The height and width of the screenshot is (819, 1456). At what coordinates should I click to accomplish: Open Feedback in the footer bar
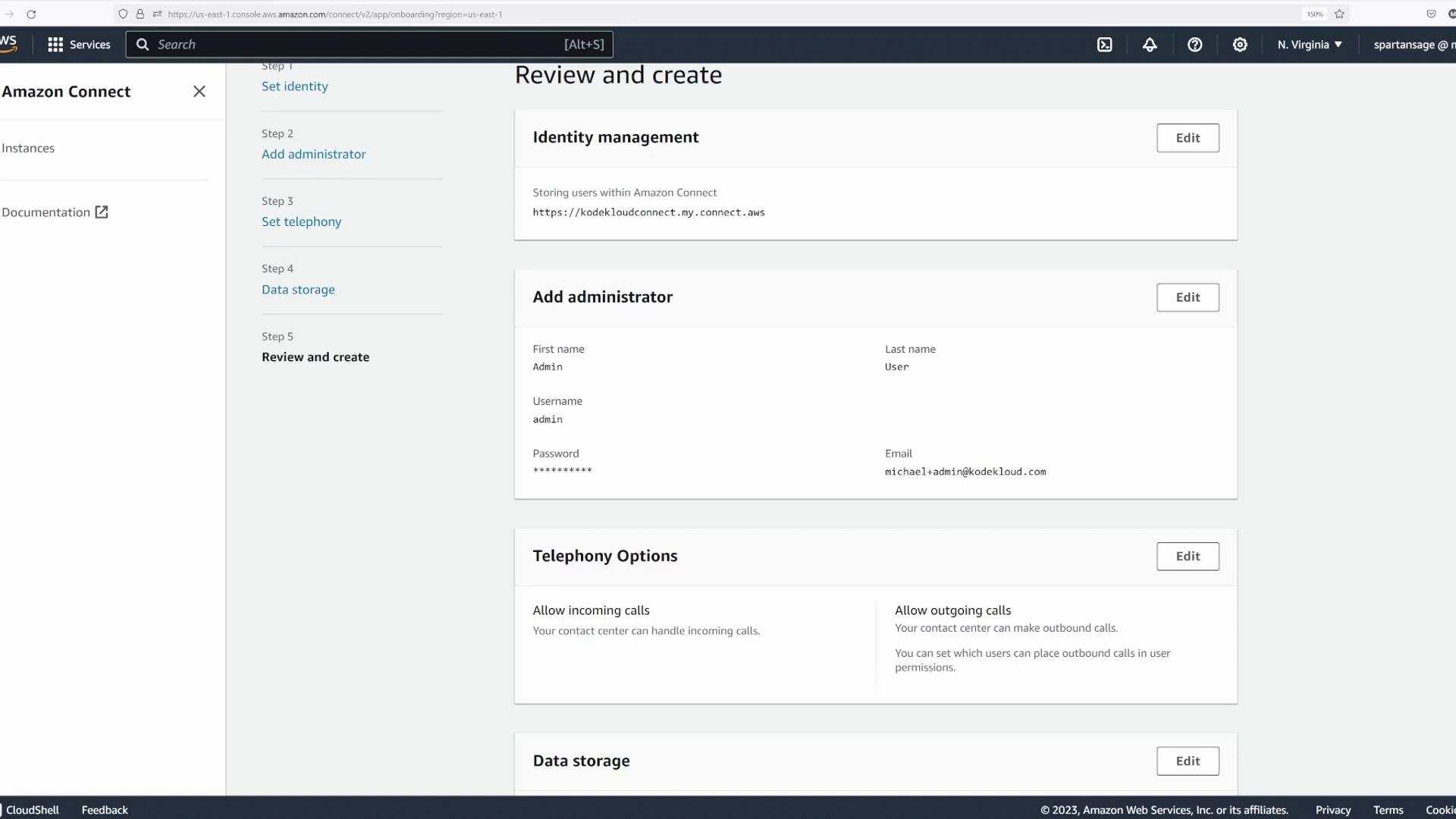[105, 810]
